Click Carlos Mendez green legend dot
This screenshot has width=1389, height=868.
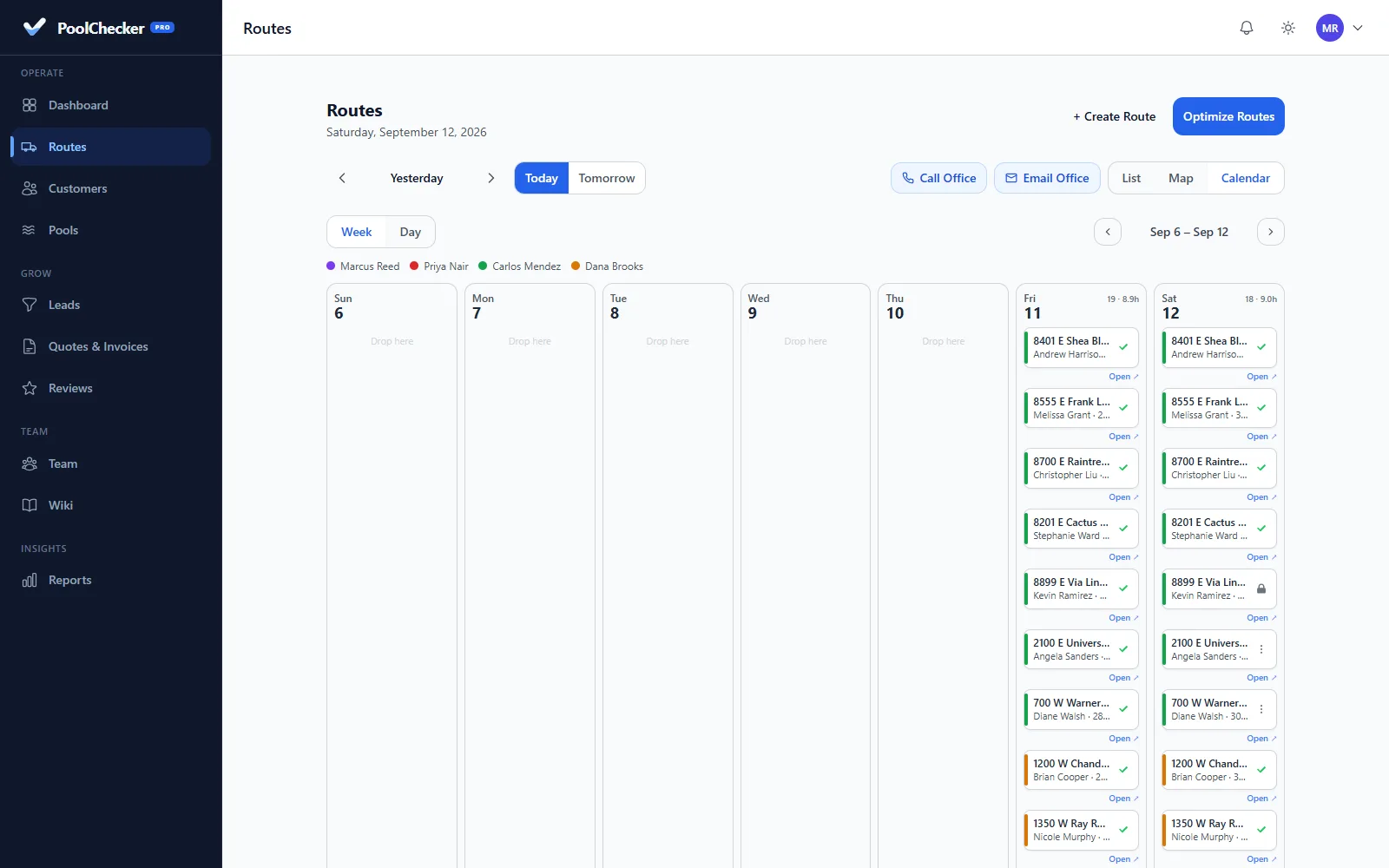(x=483, y=266)
